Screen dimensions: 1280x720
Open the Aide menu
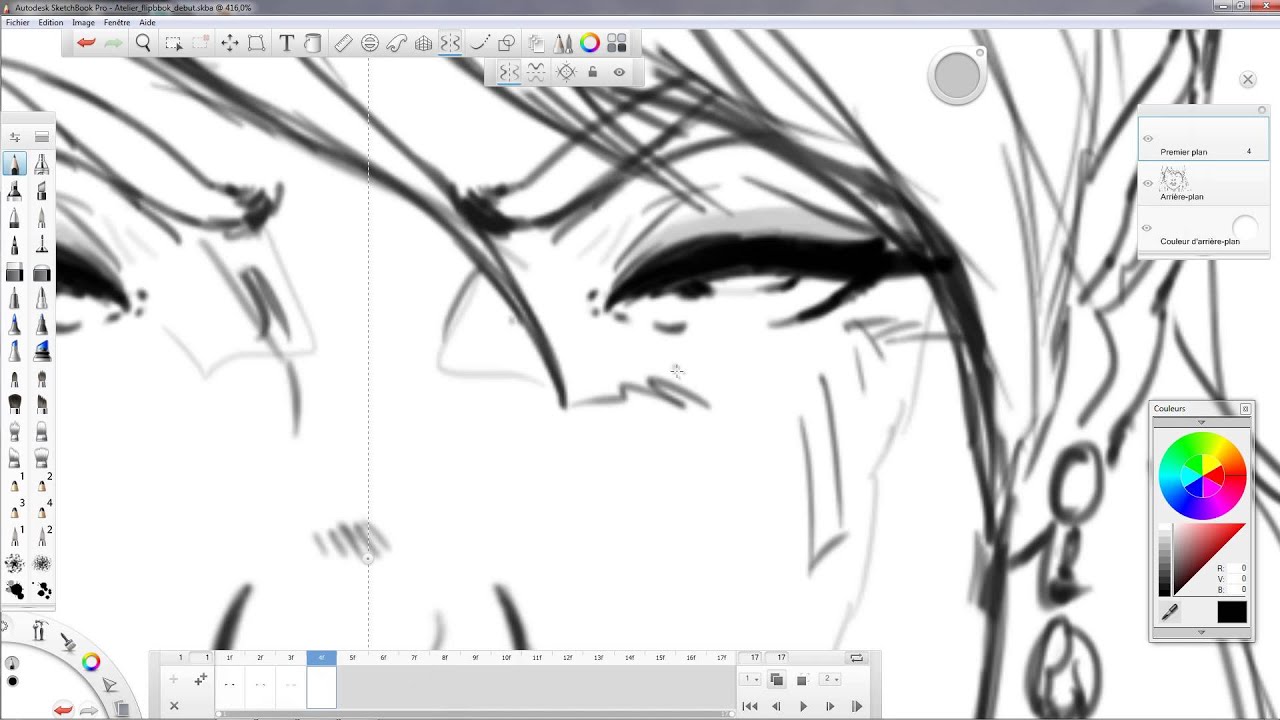point(147,22)
